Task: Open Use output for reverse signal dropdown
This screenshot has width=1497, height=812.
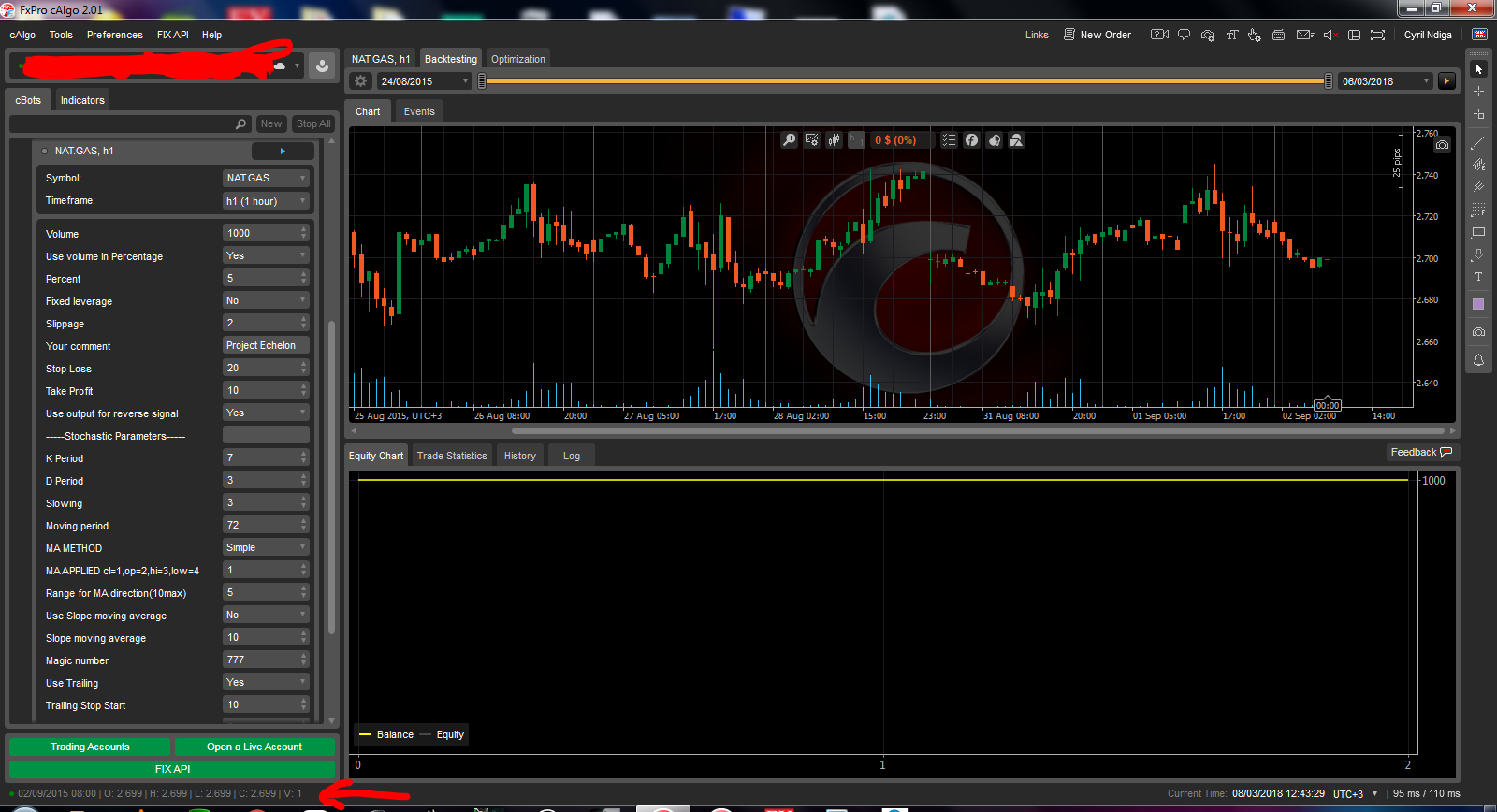Action: tap(266, 413)
